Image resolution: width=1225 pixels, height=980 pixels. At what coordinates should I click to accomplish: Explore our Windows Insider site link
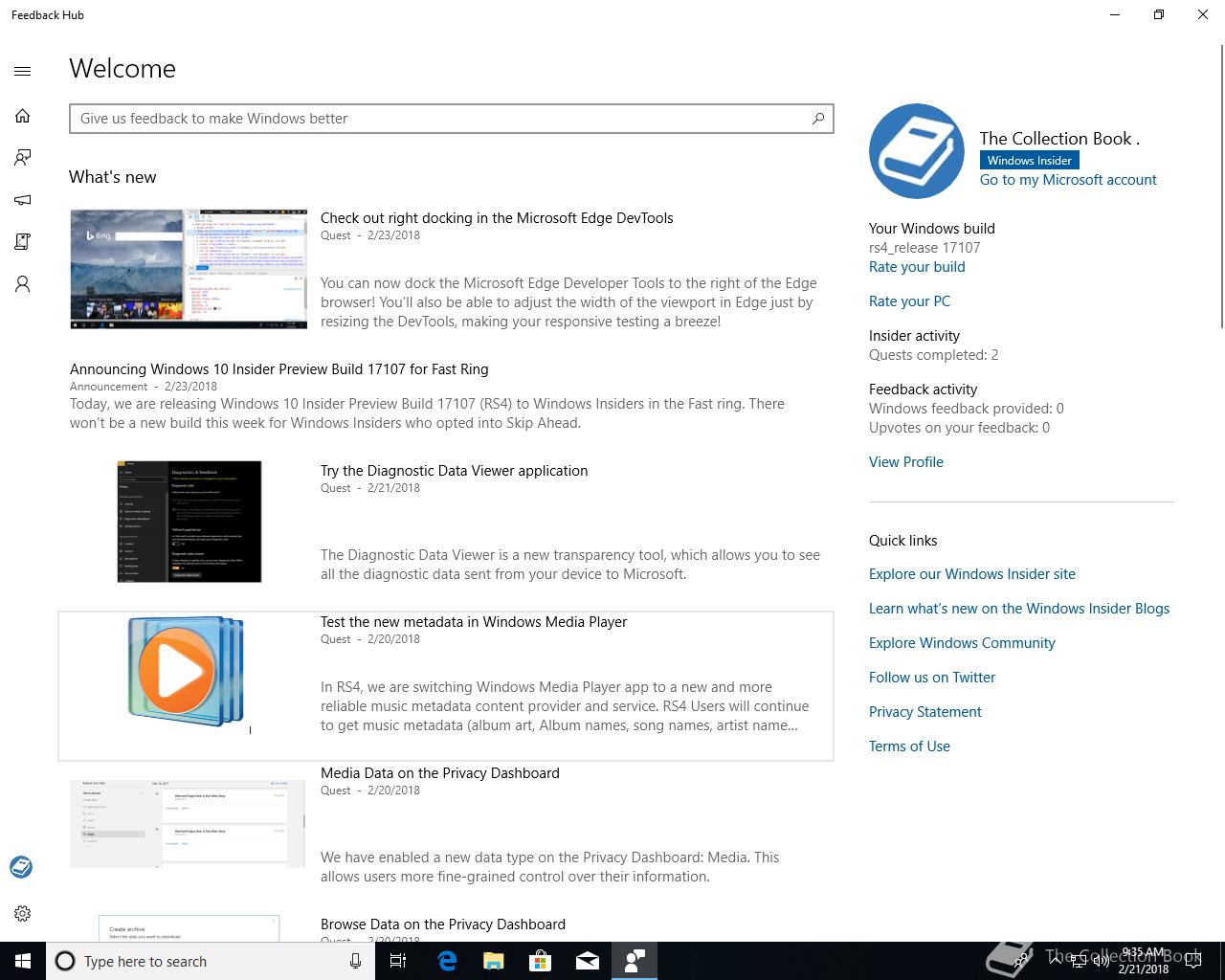click(972, 574)
